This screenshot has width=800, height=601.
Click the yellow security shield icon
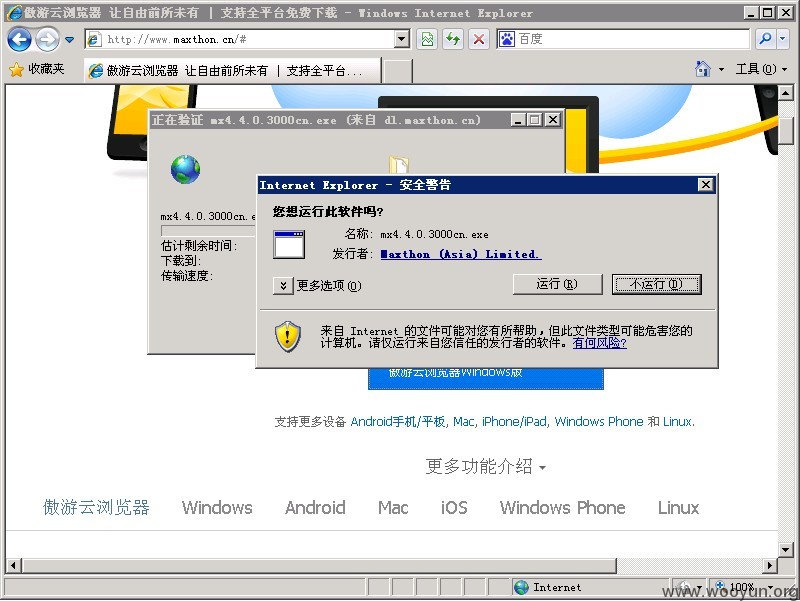point(288,336)
